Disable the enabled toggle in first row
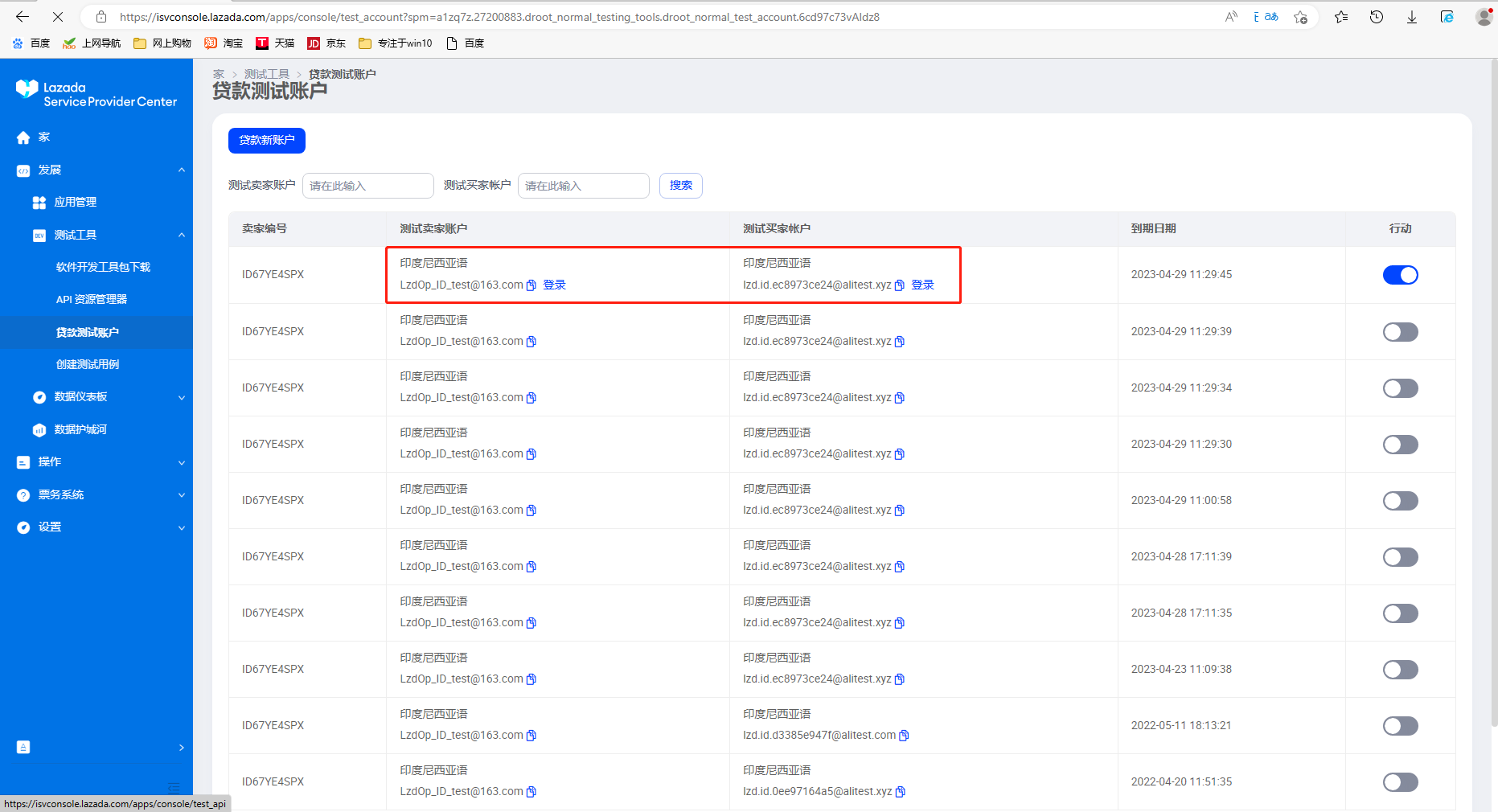Viewport: 1498px width, 812px height. pyautogui.click(x=1400, y=275)
